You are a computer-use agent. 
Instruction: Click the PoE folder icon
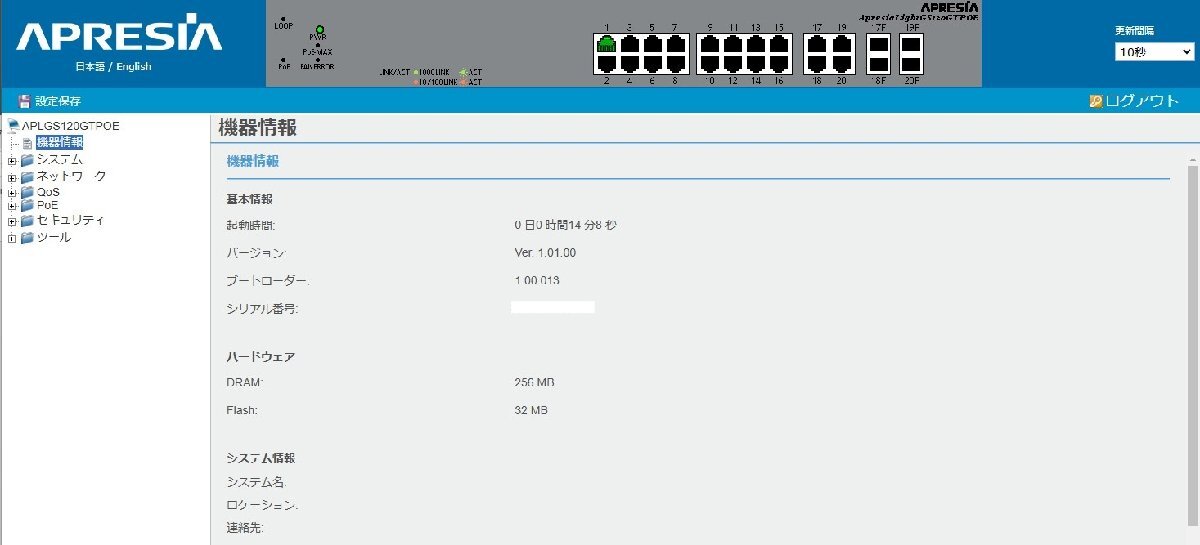click(x=27, y=205)
